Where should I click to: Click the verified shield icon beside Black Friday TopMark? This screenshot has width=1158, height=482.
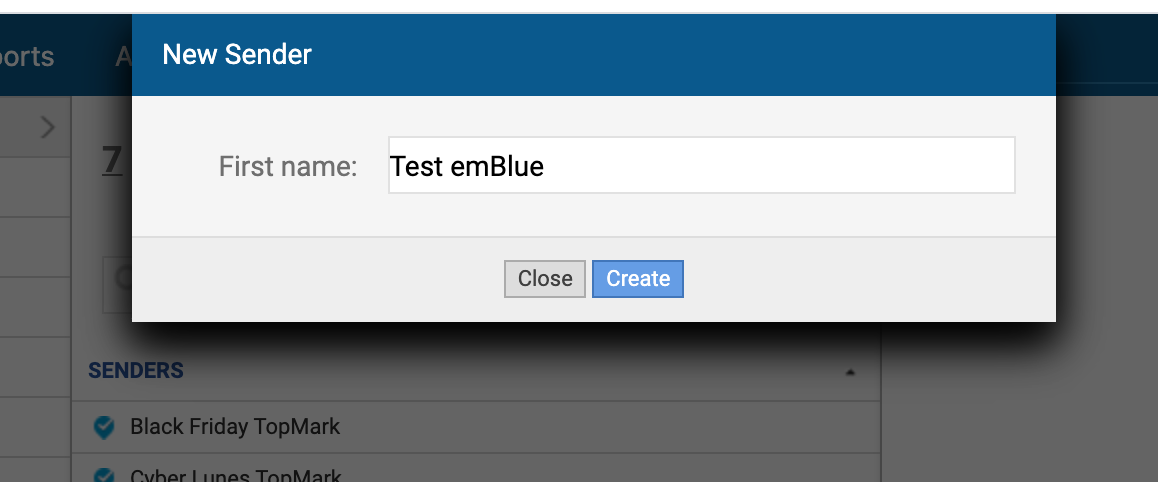[103, 428]
